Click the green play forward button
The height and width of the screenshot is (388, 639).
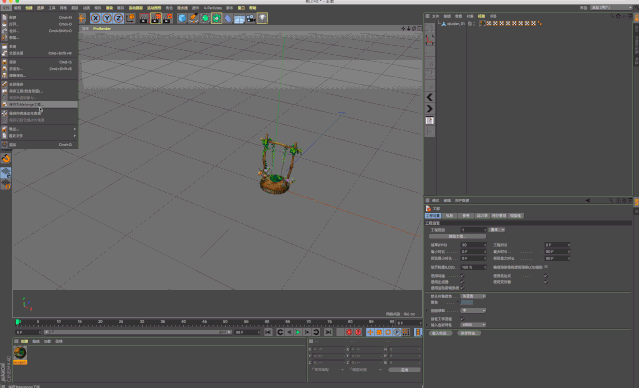tap(298, 332)
